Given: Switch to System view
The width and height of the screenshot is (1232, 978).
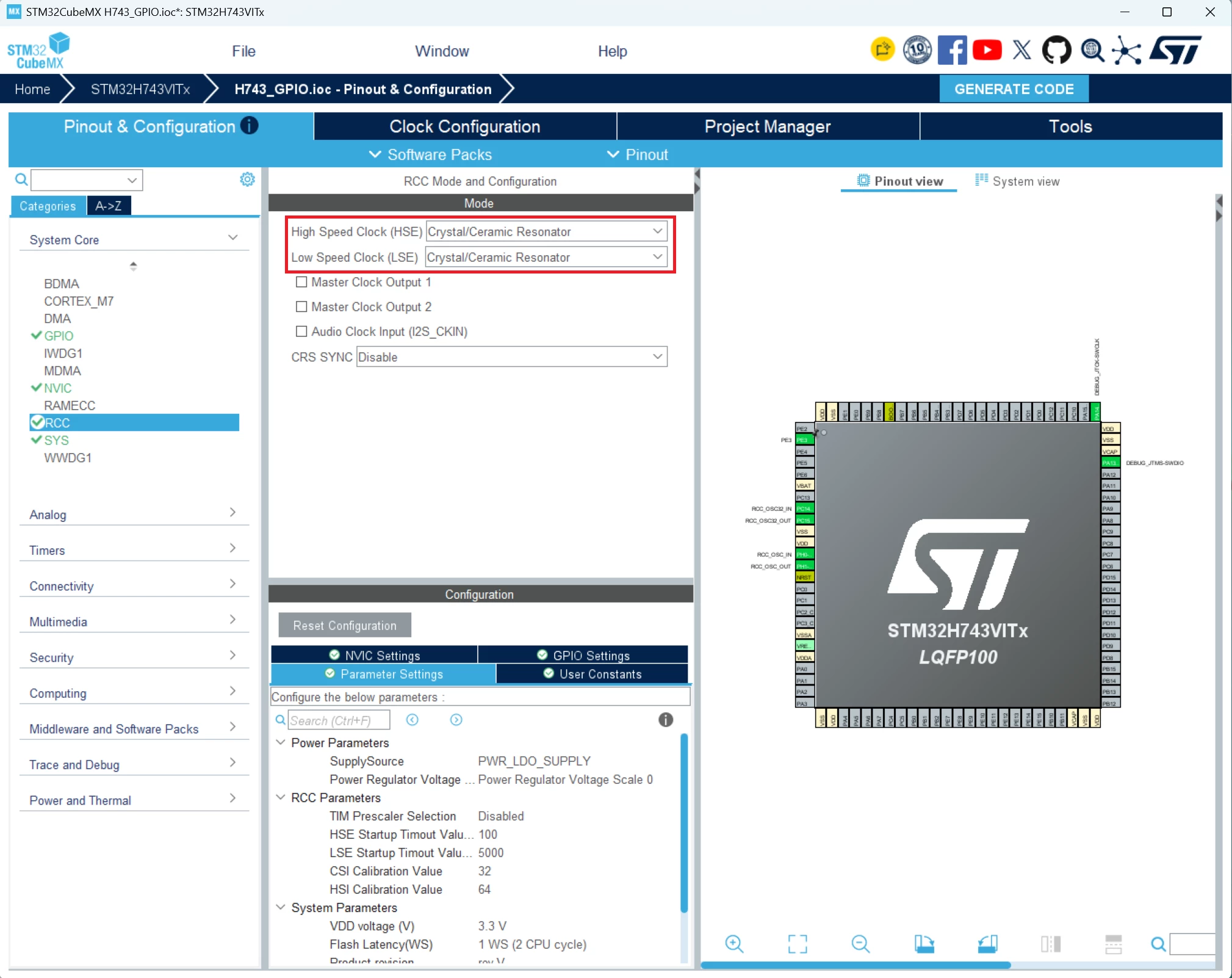Looking at the screenshot, I should (1017, 181).
